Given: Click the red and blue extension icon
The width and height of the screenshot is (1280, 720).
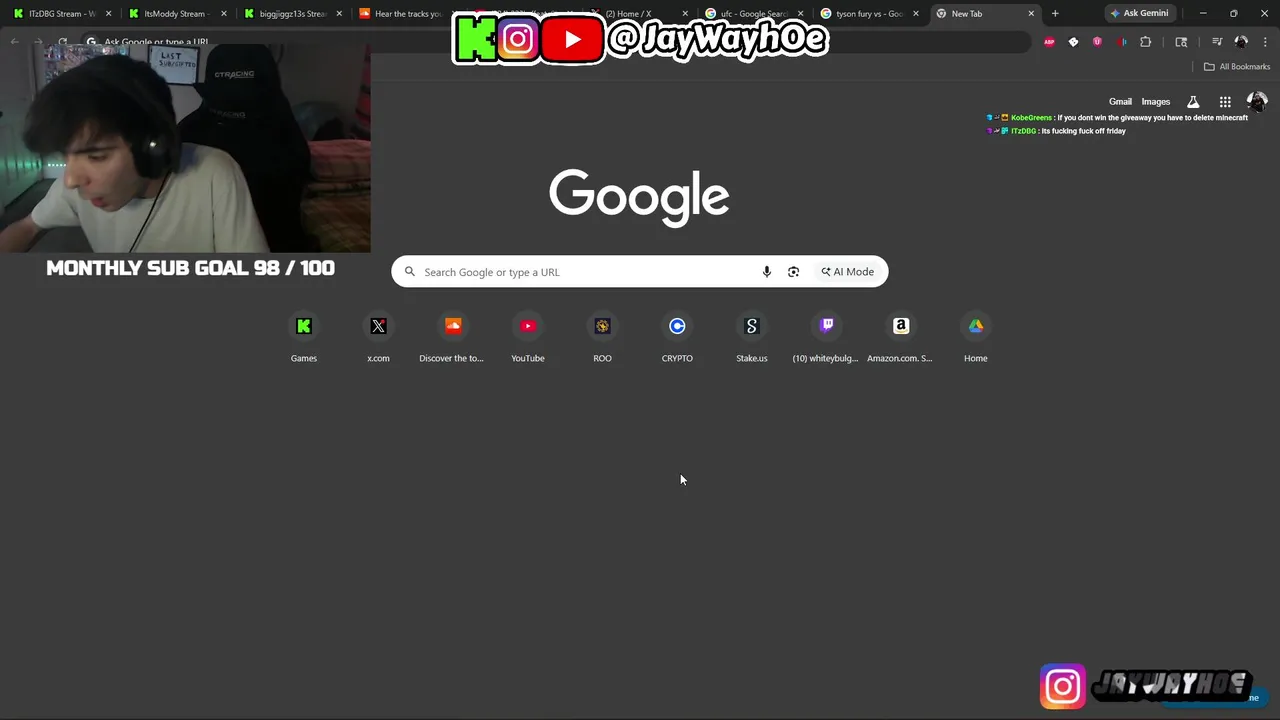Looking at the screenshot, I should (x=1121, y=42).
